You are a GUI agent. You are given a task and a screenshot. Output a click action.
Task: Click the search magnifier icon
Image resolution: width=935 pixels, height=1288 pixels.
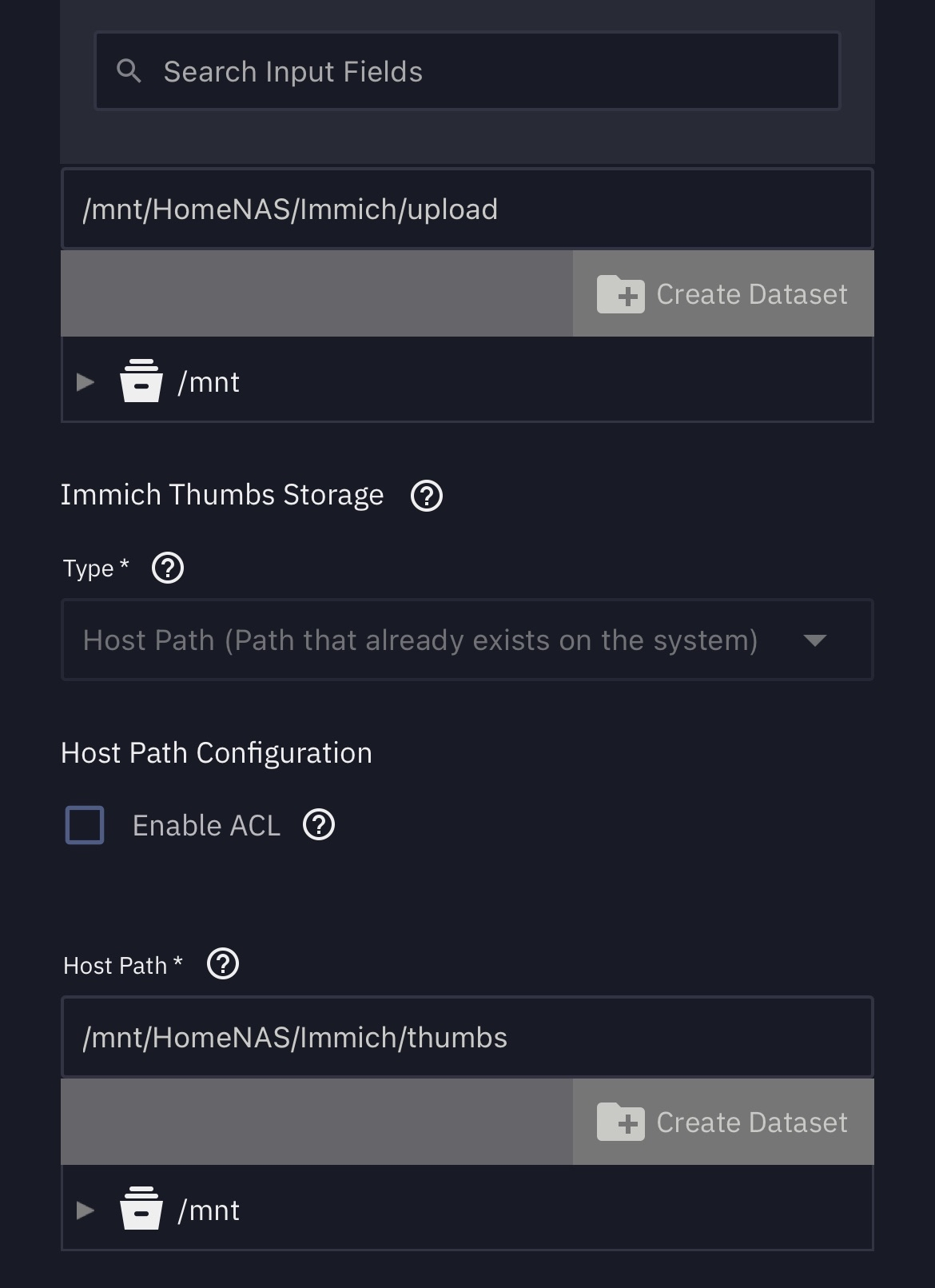(129, 71)
